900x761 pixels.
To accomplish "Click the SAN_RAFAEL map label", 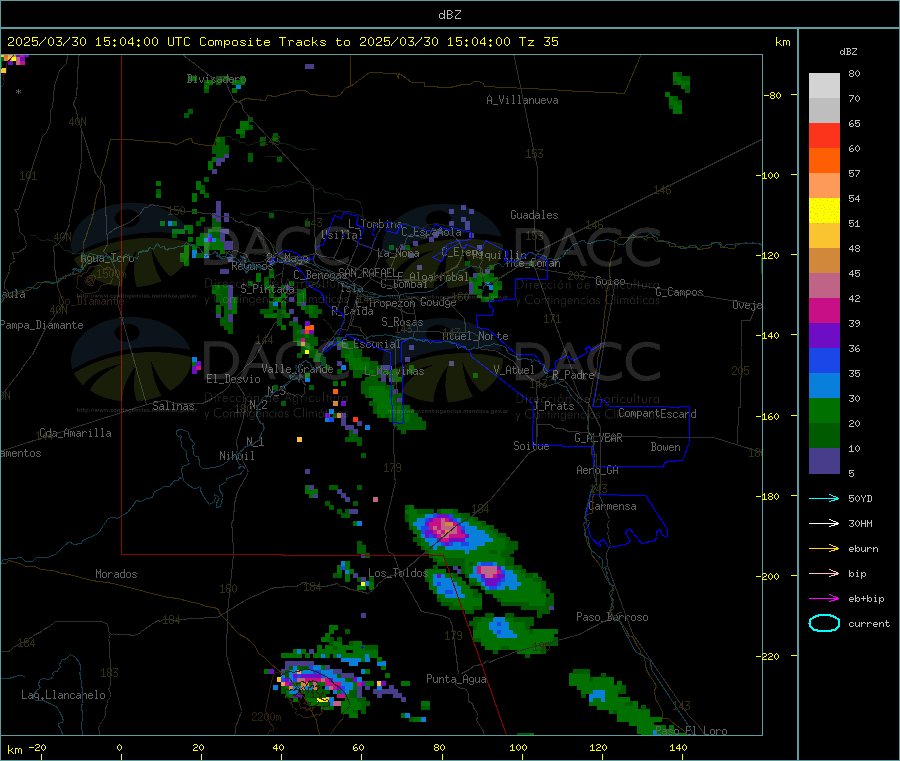I will pyautogui.click(x=366, y=272).
